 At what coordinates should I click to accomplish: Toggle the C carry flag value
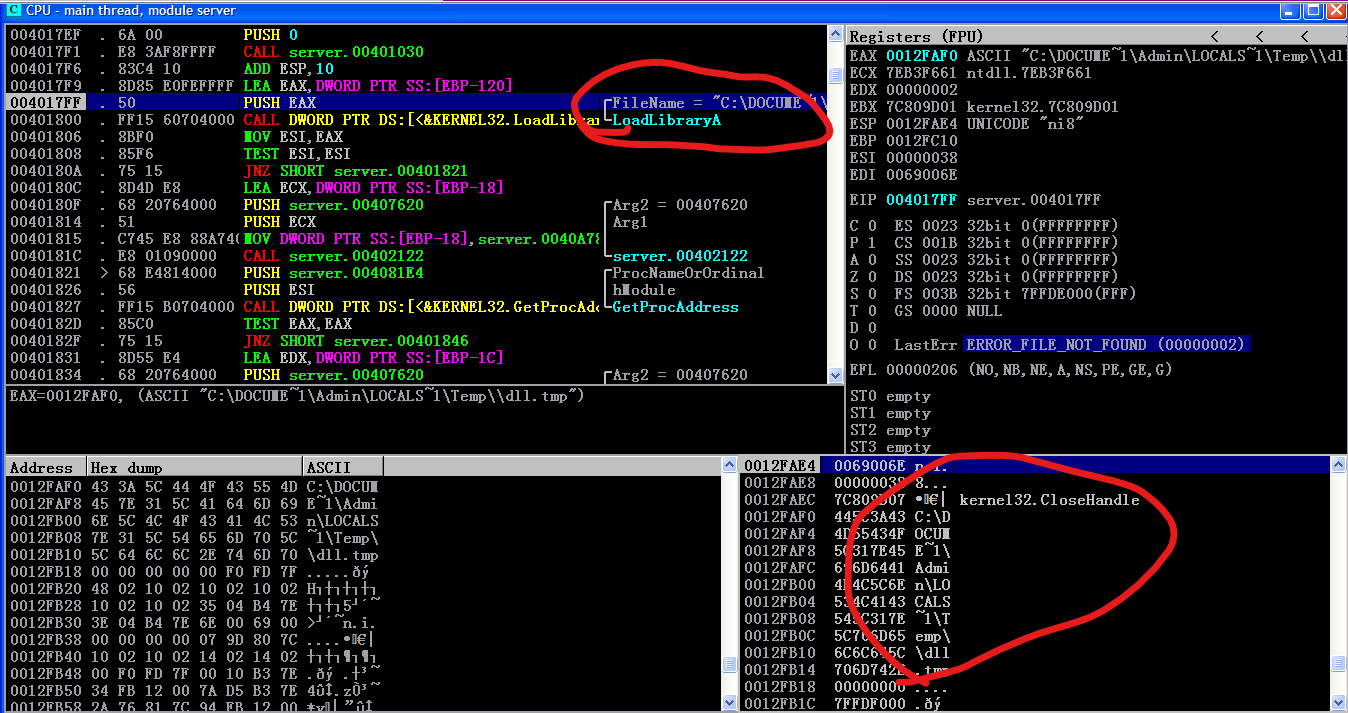click(x=872, y=225)
